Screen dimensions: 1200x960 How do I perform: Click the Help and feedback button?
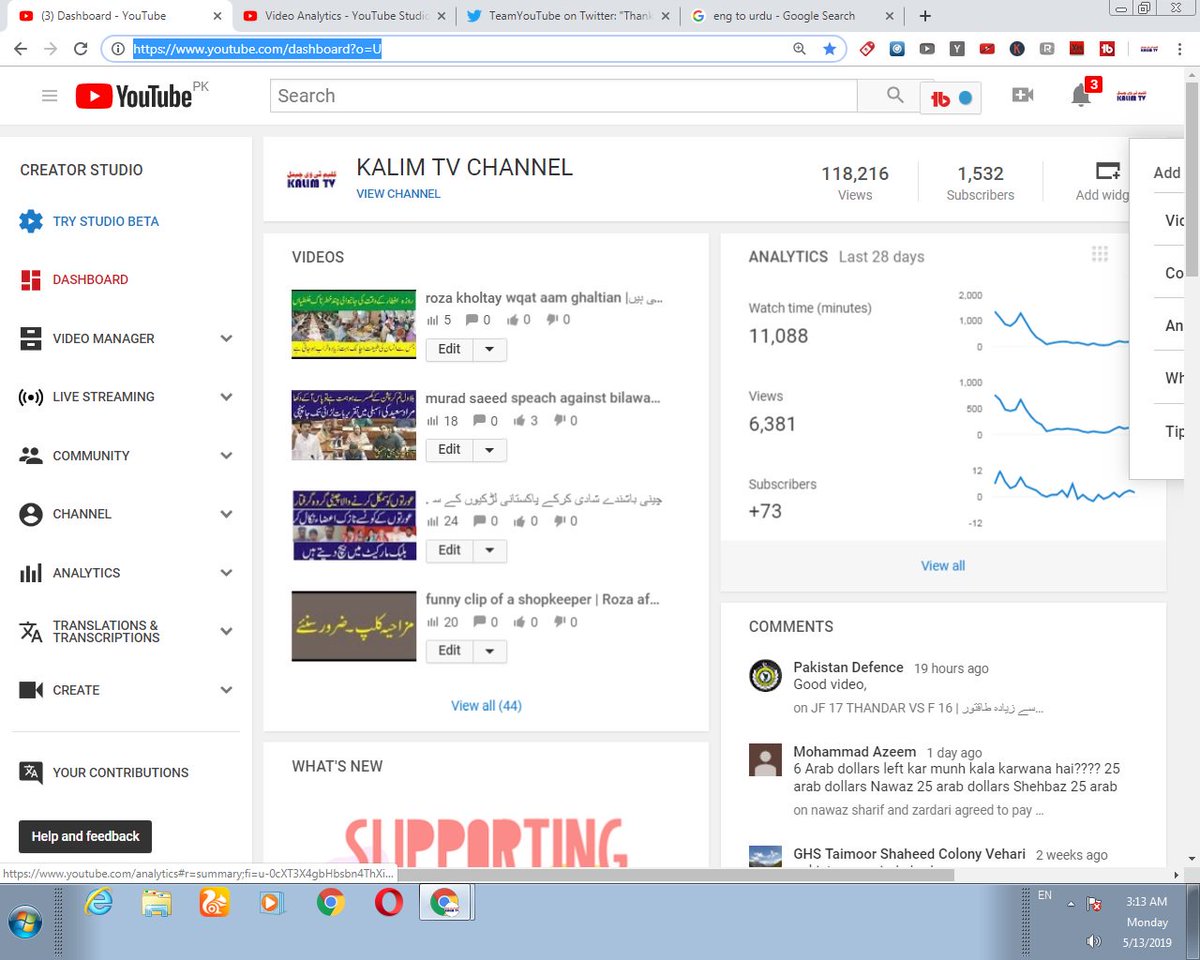(85, 836)
